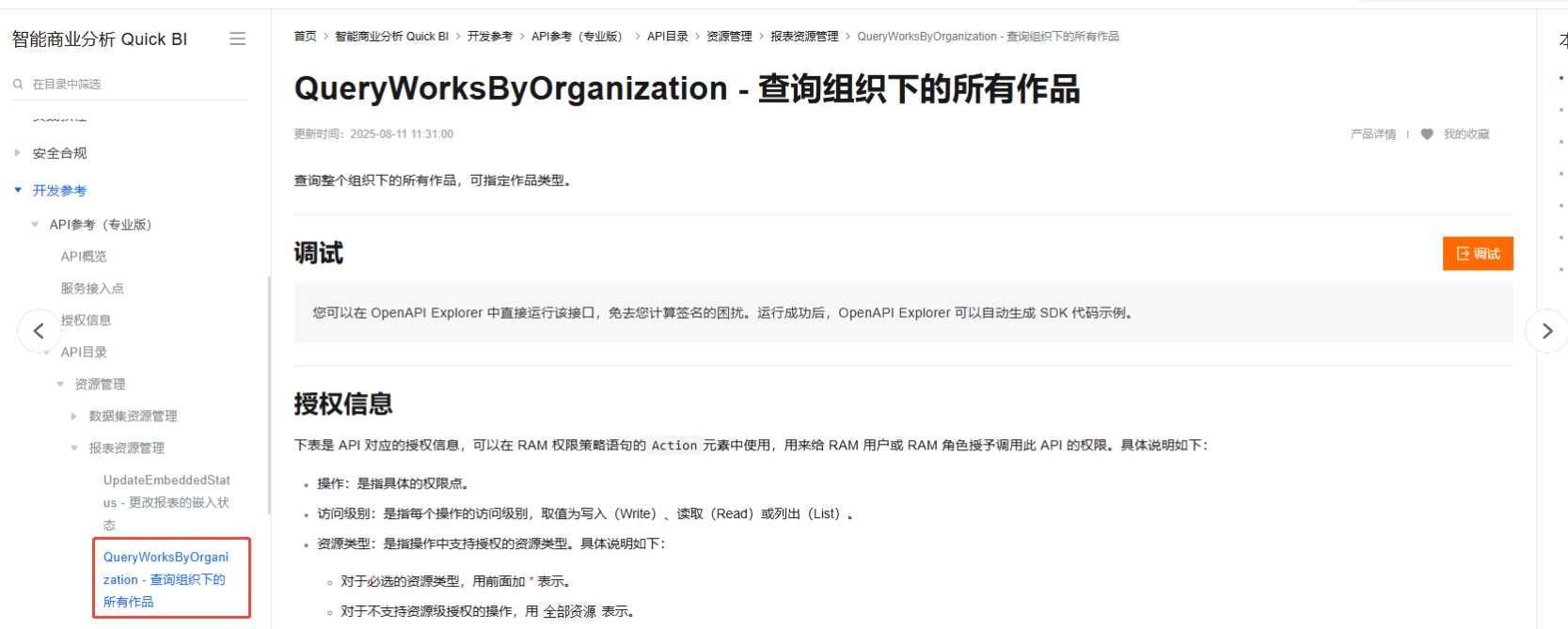Type in the 在目录中筛选 filter field

pos(132,84)
